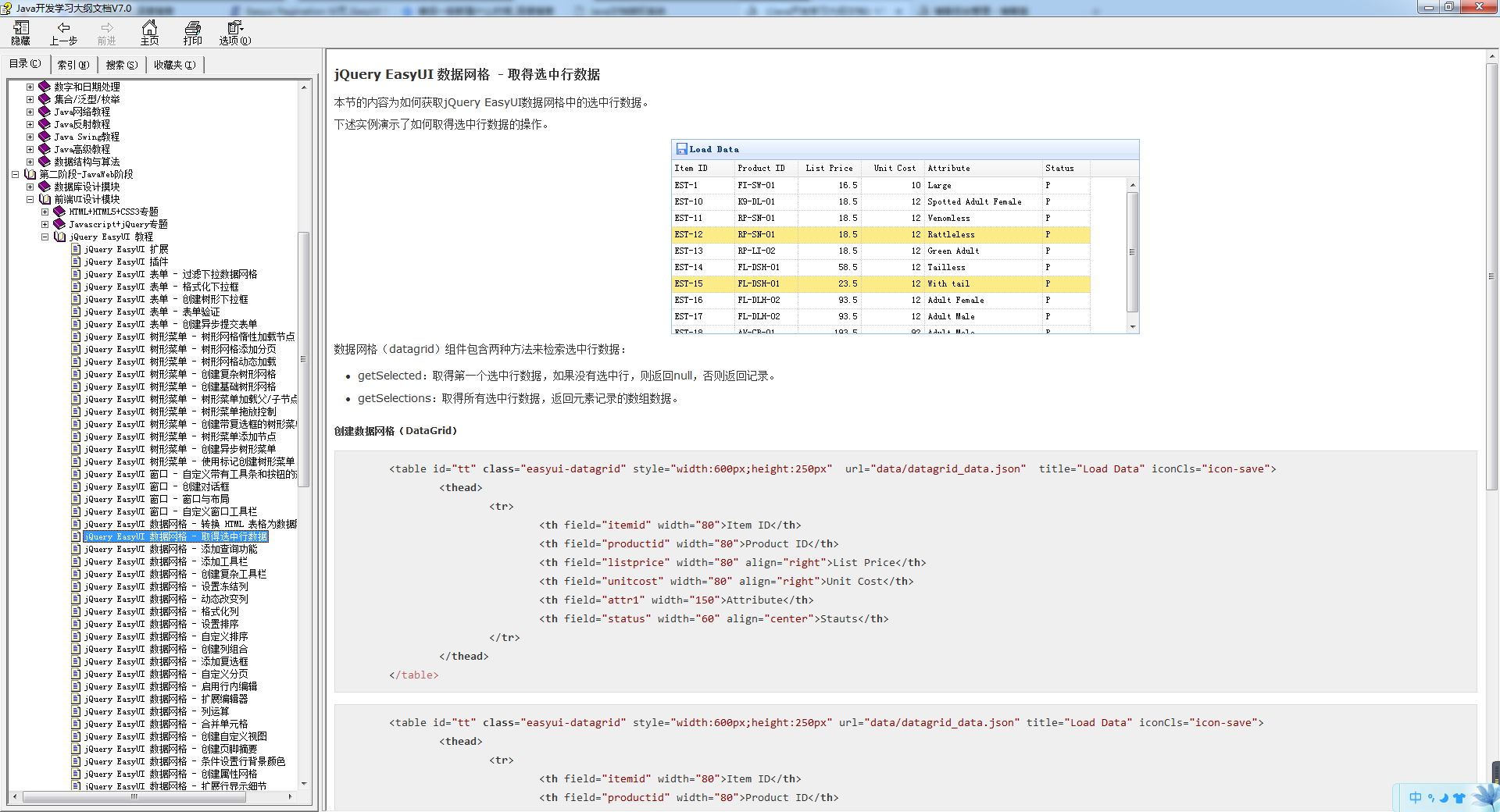Expand the 集合/泛型/枚举 tree node
Viewport: 1500px width, 812px height.
click(30, 99)
